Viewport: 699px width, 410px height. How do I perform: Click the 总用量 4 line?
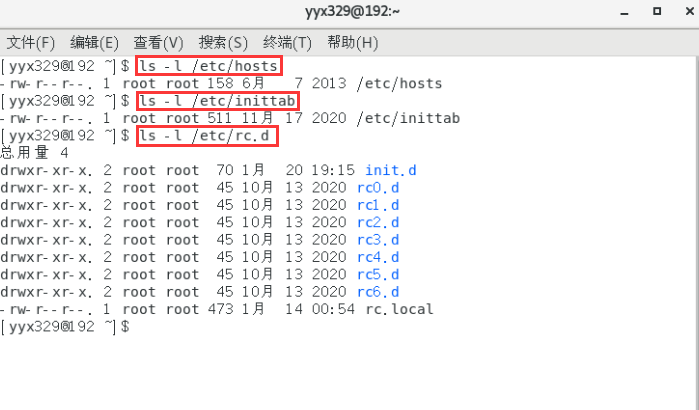point(34,153)
